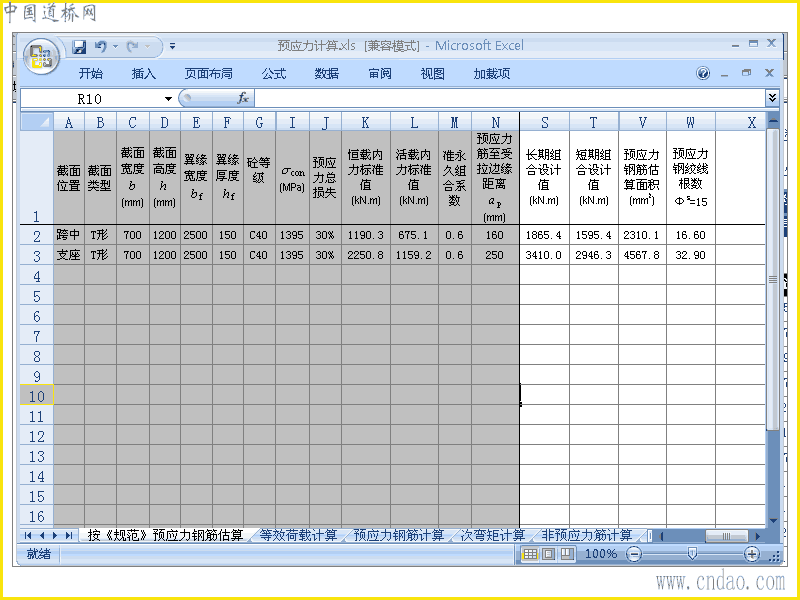Go to the next sheet with tab arrow
800x600 pixels.
[55, 535]
